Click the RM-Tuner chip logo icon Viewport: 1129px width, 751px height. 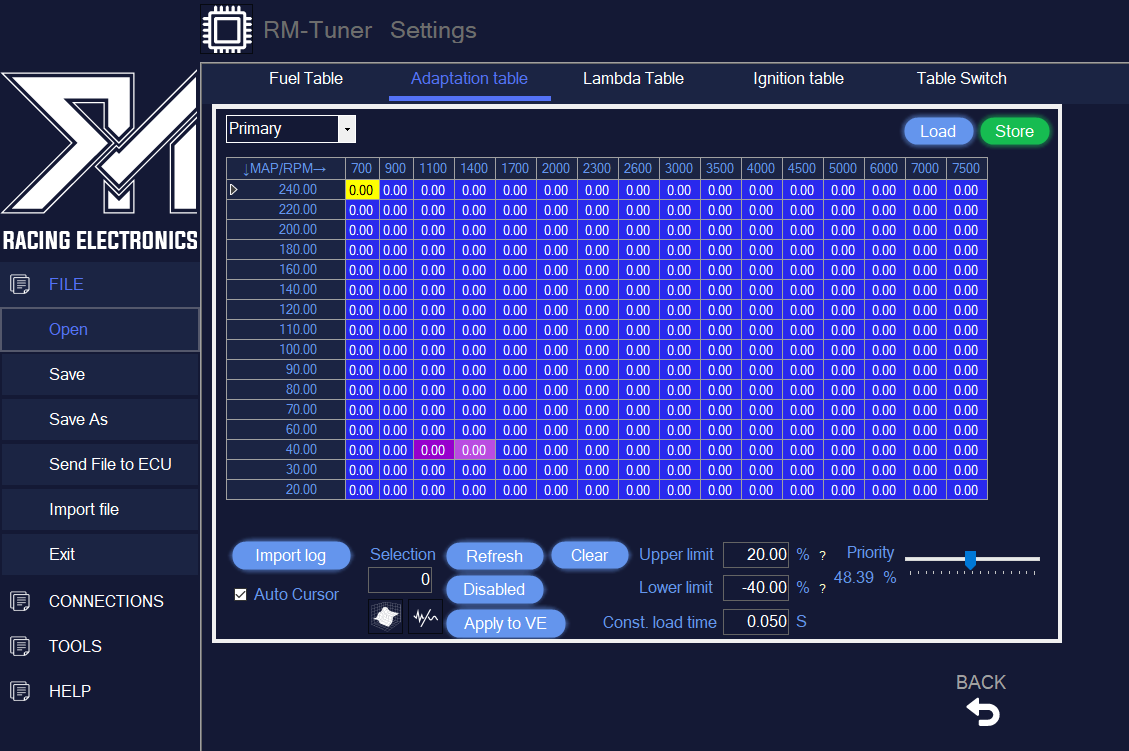(227, 29)
